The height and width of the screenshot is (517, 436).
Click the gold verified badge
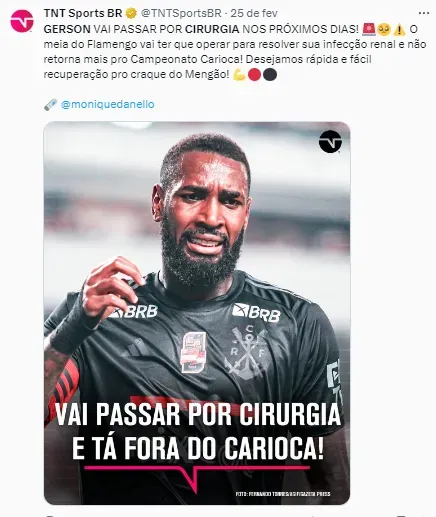(x=131, y=14)
